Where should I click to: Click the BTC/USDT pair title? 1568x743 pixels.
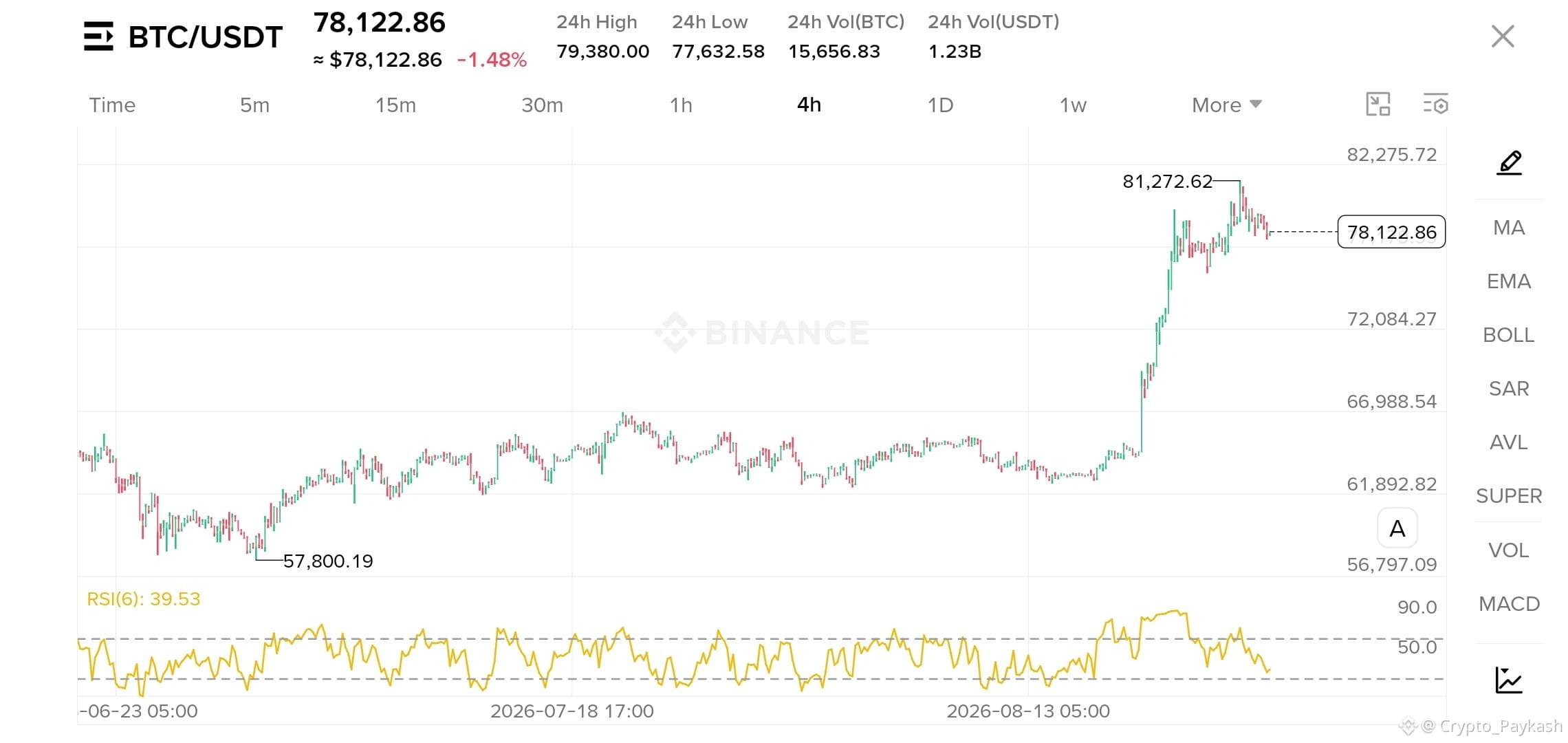tap(205, 37)
